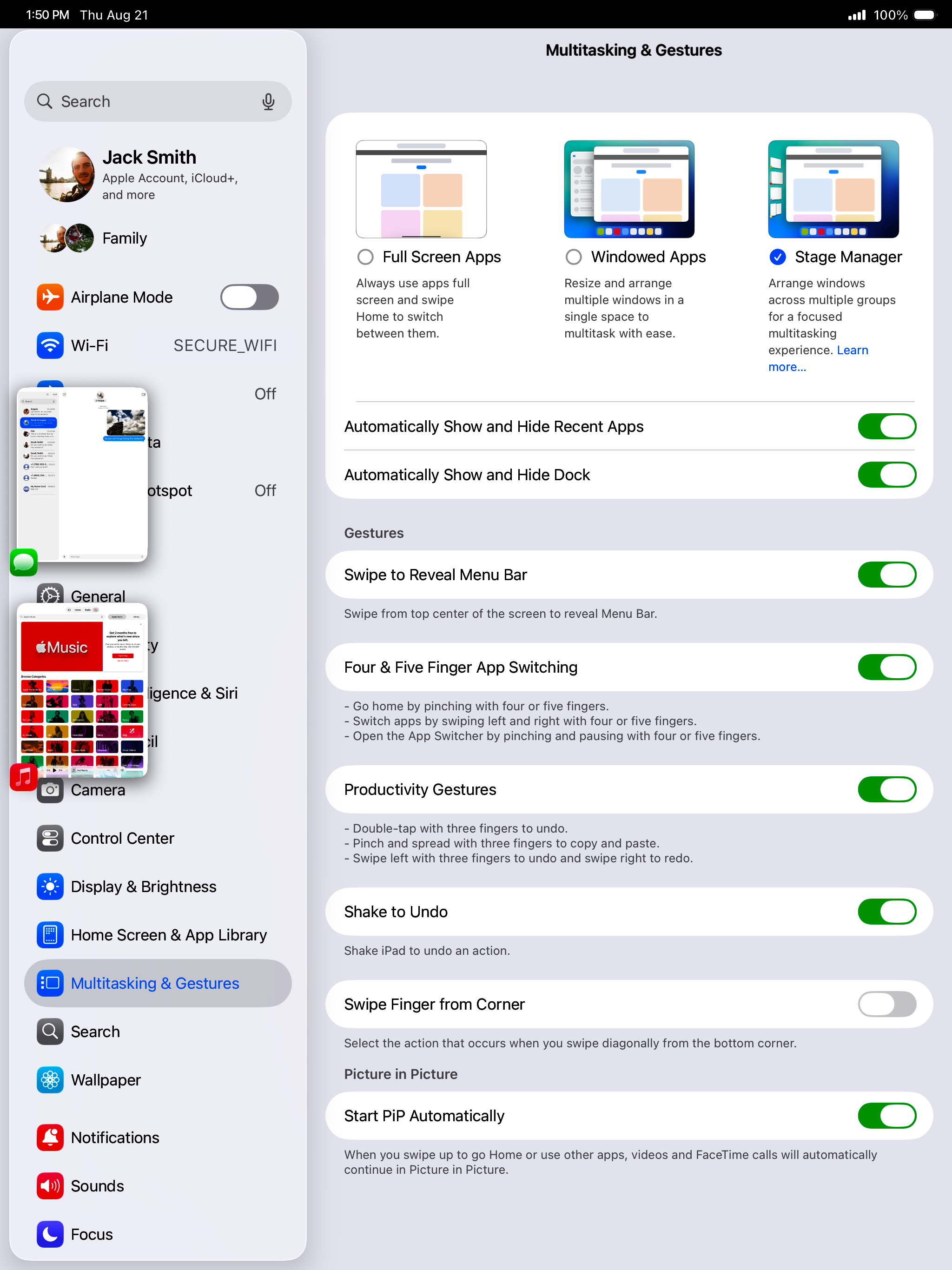This screenshot has width=952, height=1270.
Task: Open Wi-Fi SECURE_WIFI row
Action: [158, 346]
